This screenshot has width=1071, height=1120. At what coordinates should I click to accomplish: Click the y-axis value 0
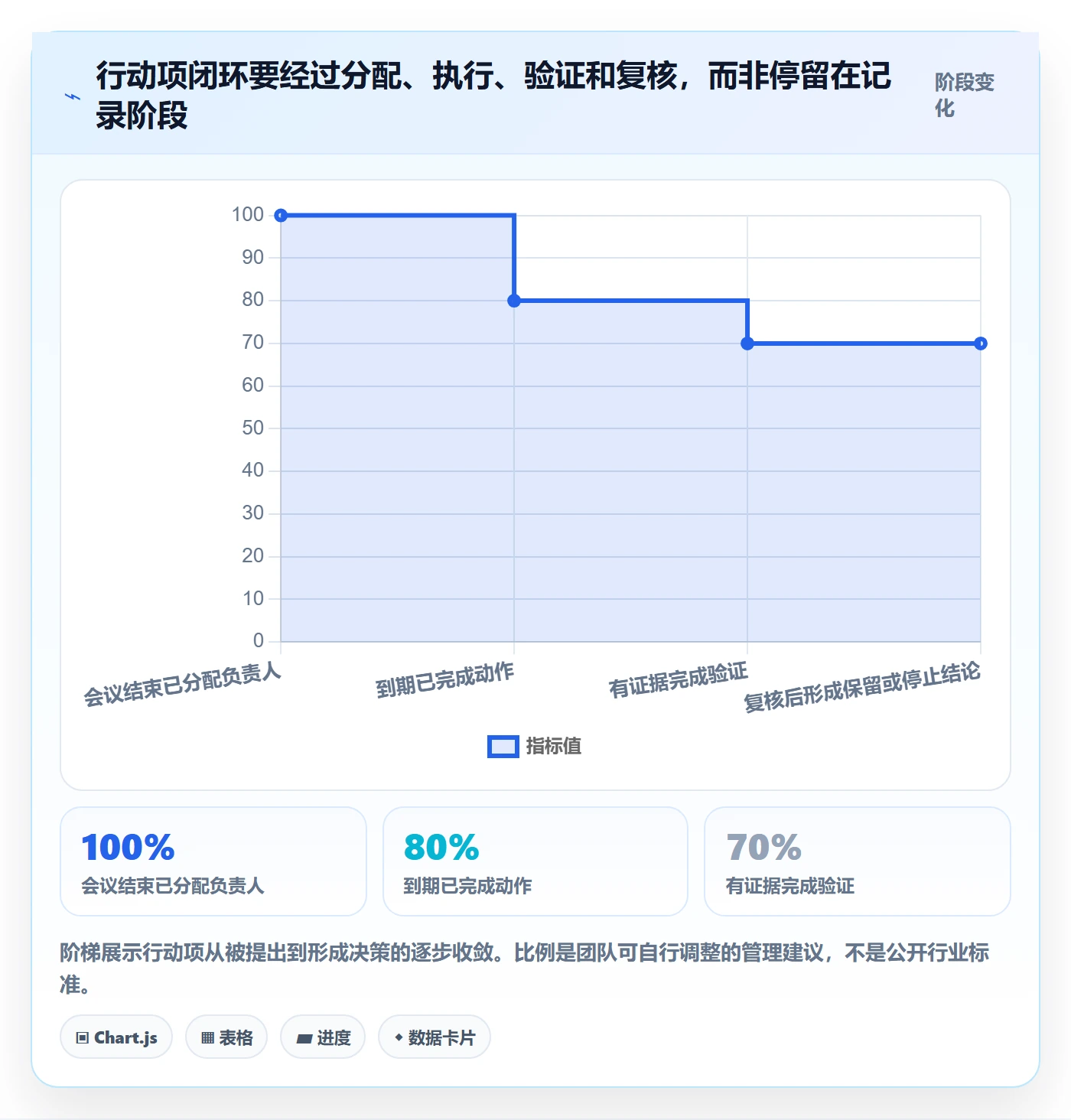click(259, 640)
